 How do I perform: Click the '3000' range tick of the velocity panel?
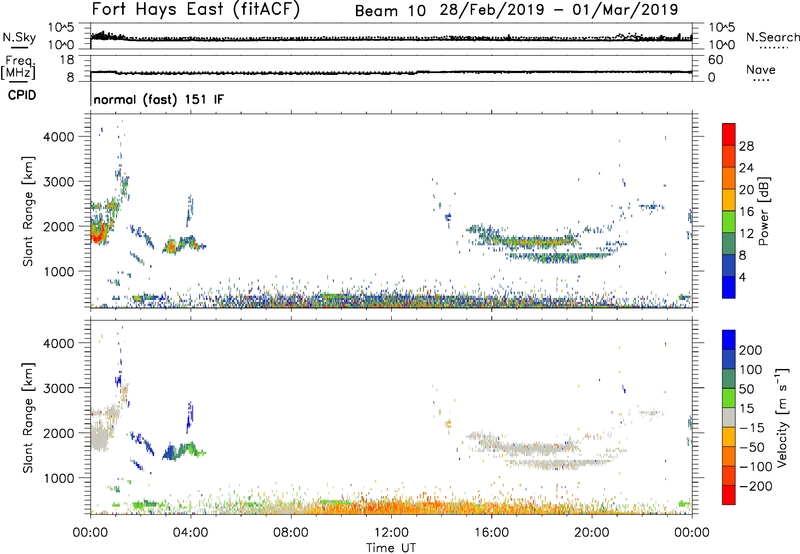[x=59, y=388]
